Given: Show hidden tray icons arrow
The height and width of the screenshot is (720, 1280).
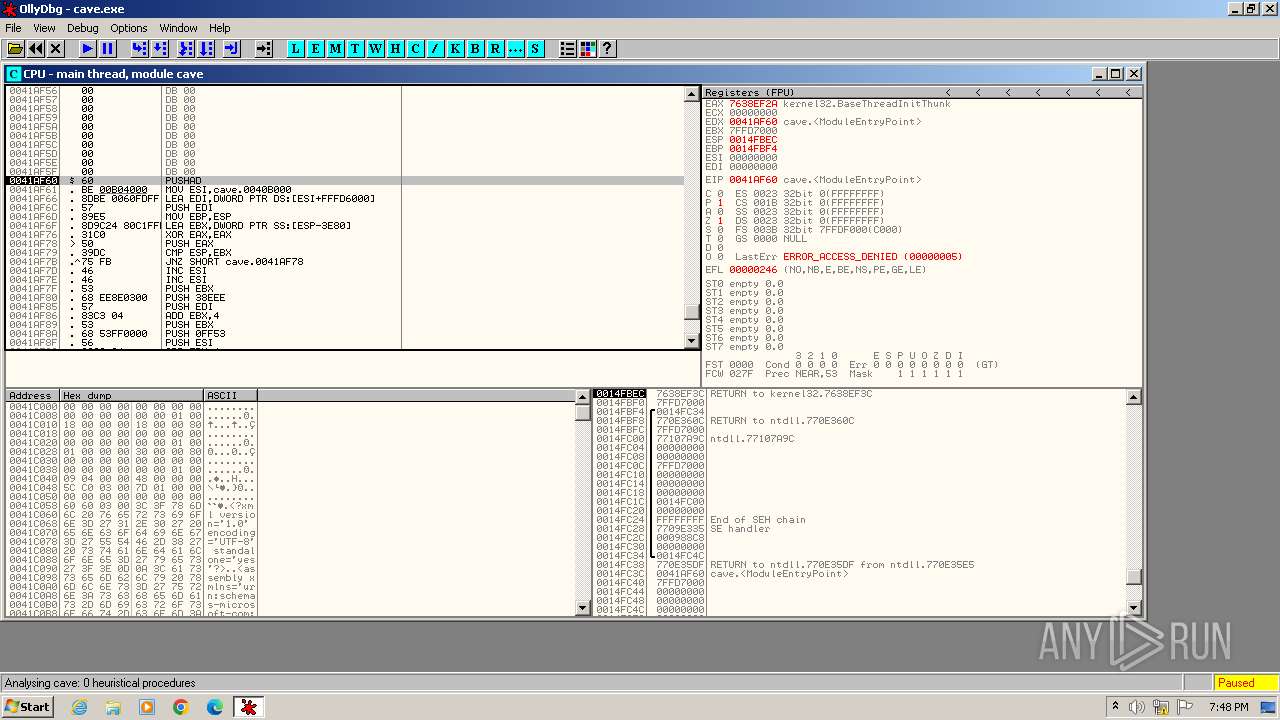Looking at the screenshot, I should (x=1115, y=707).
